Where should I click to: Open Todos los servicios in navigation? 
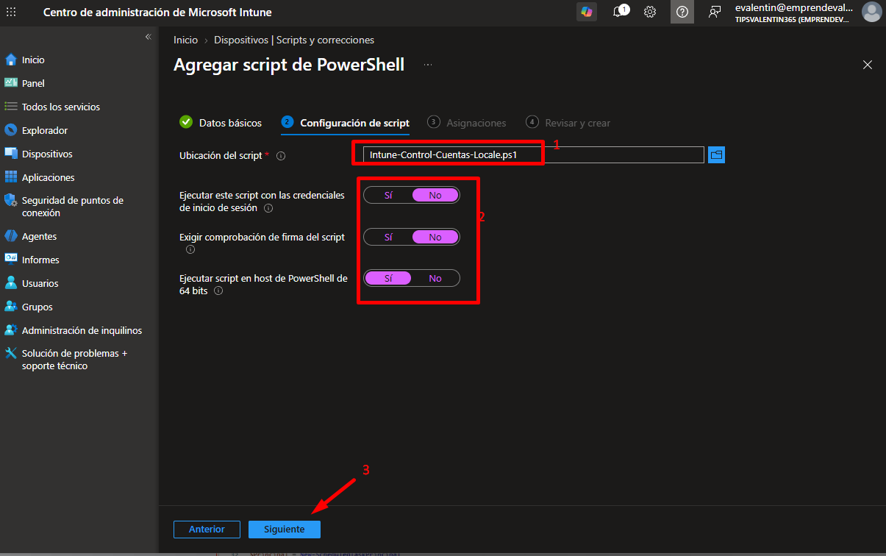(61, 107)
